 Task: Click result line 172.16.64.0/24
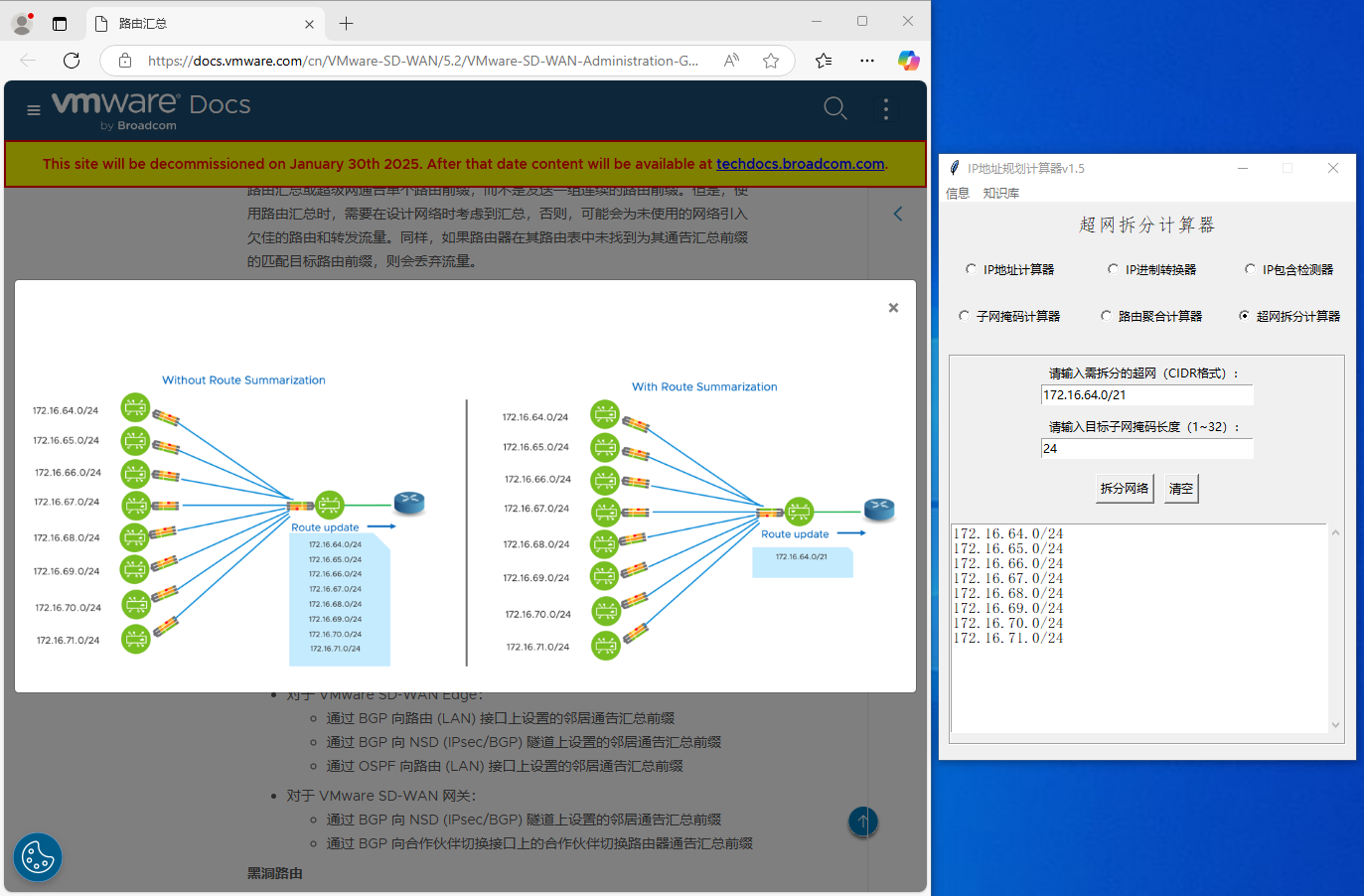pos(1008,533)
